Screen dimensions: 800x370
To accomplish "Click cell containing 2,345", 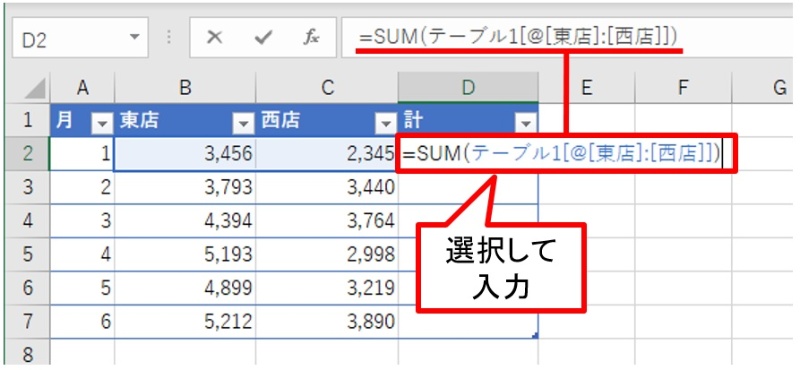I will coord(327,154).
